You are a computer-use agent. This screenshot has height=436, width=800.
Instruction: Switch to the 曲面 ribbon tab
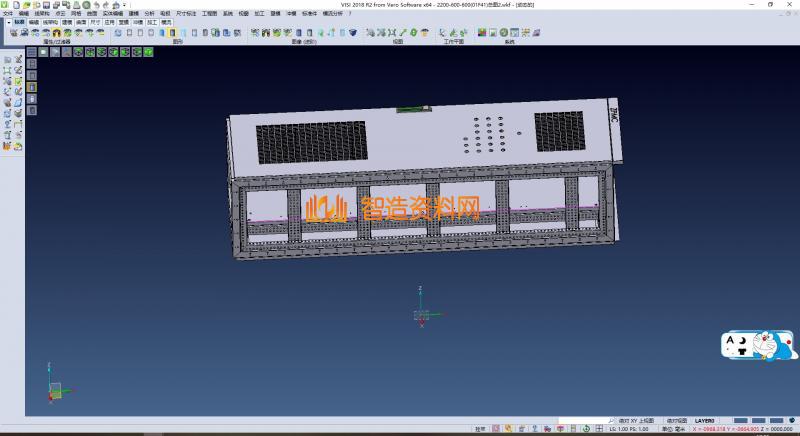pos(80,21)
